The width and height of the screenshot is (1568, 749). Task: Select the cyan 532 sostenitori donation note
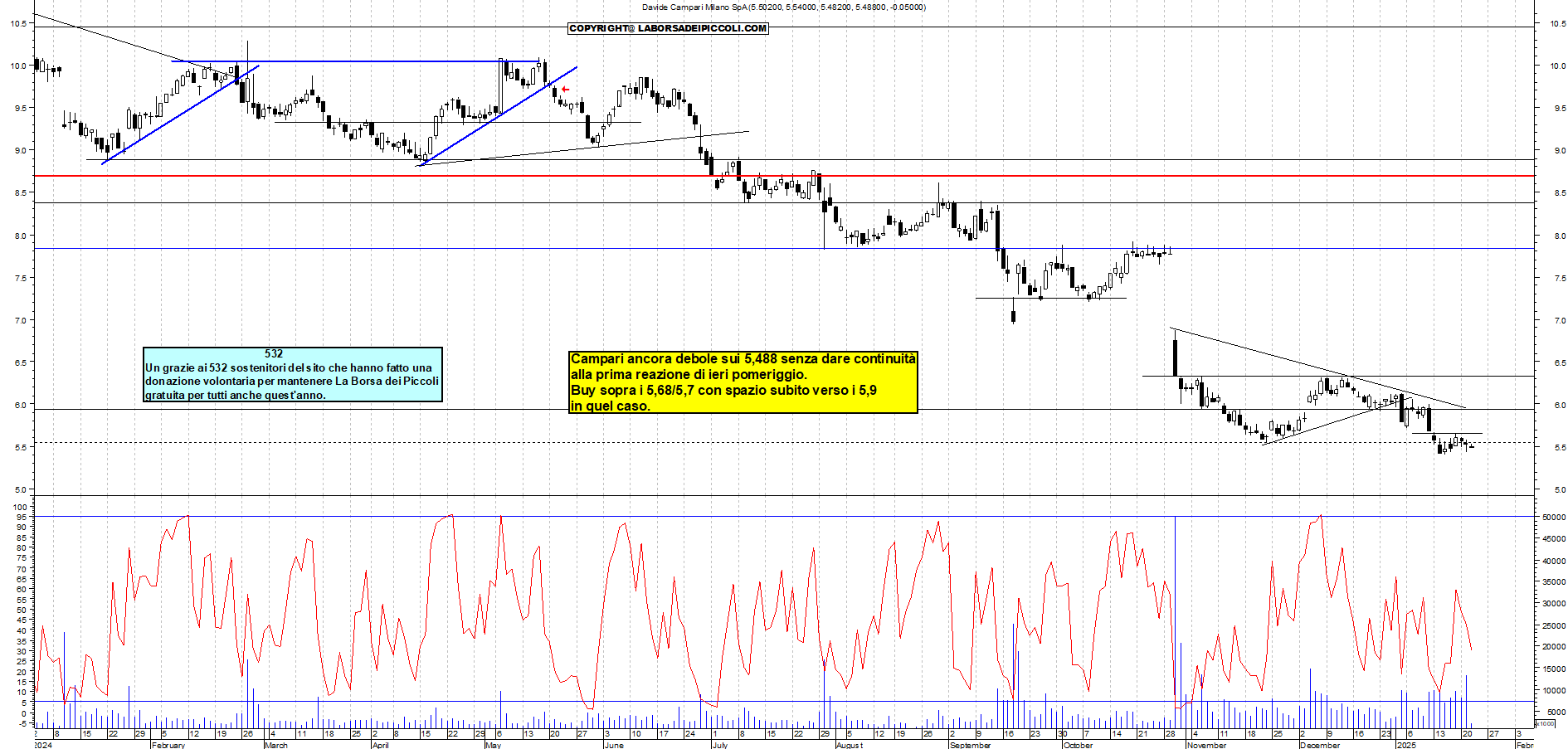[x=293, y=374]
